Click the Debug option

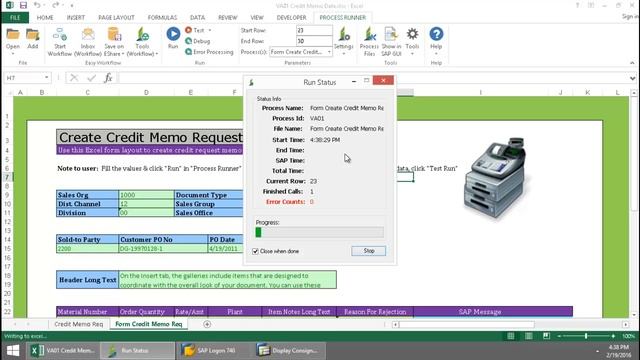point(198,41)
